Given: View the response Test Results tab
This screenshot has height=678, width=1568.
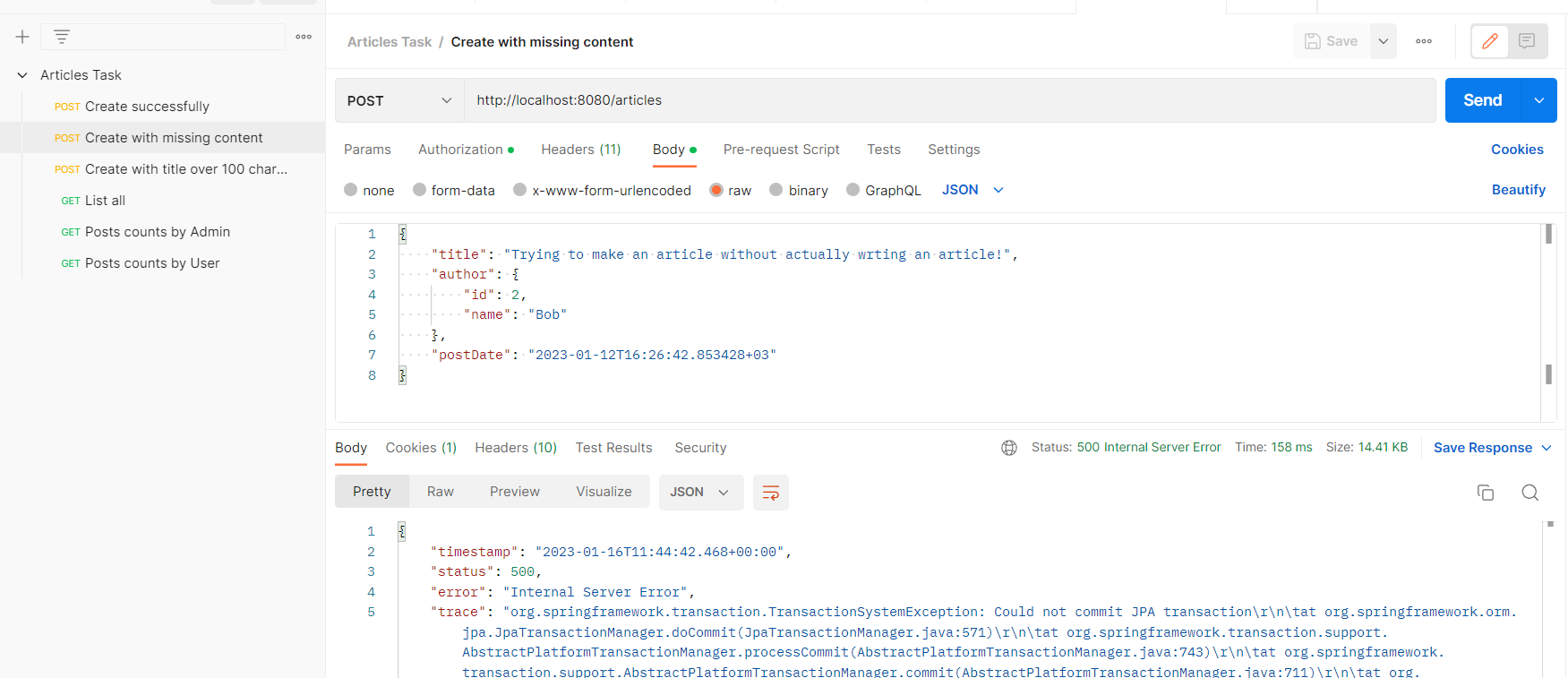Looking at the screenshot, I should click(x=613, y=448).
